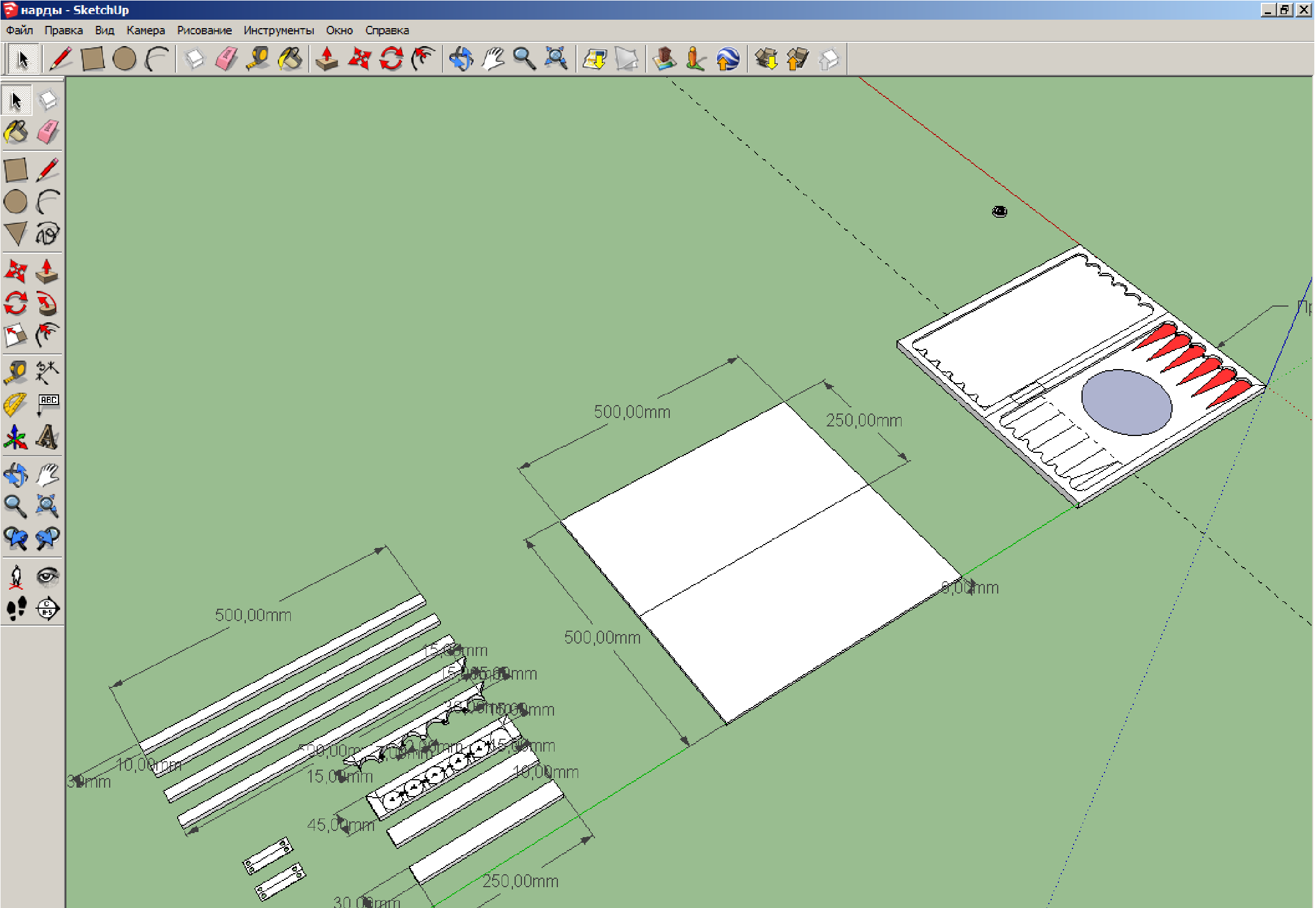
Task: Select the Polygon tool in the left palette
Action: coord(16,234)
